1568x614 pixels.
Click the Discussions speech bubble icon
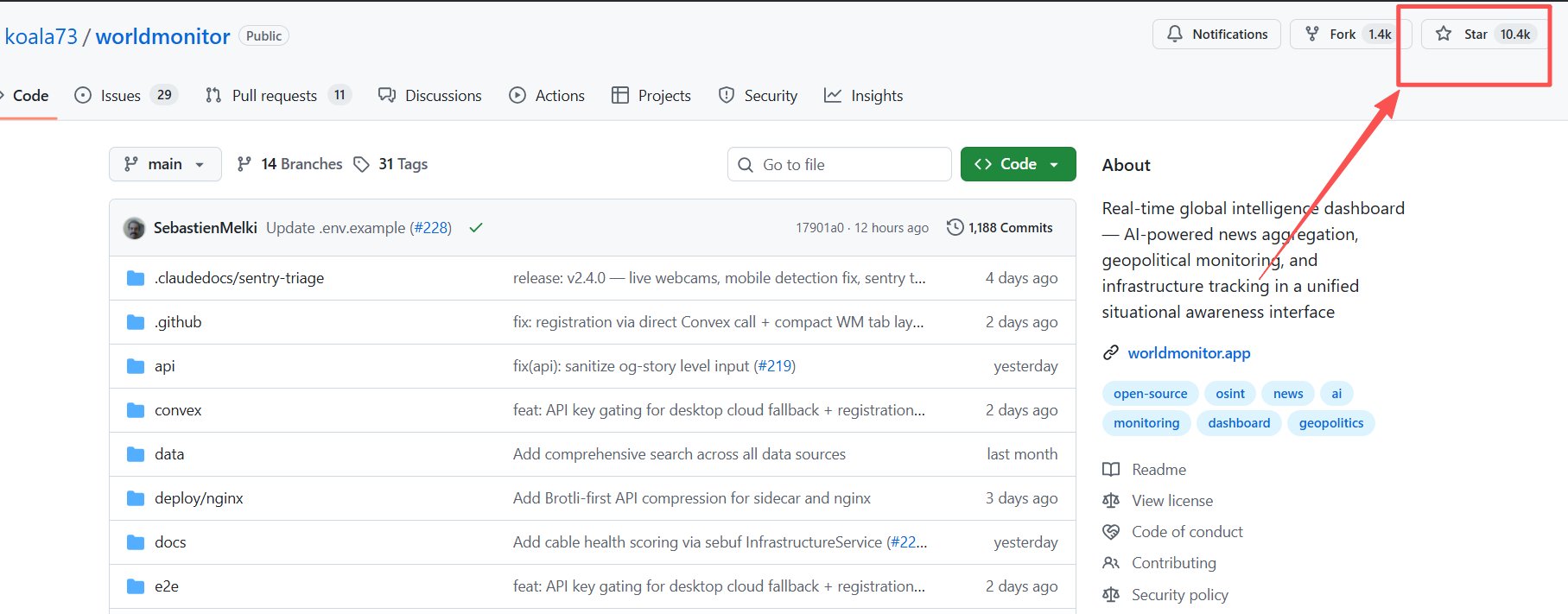pyautogui.click(x=387, y=96)
